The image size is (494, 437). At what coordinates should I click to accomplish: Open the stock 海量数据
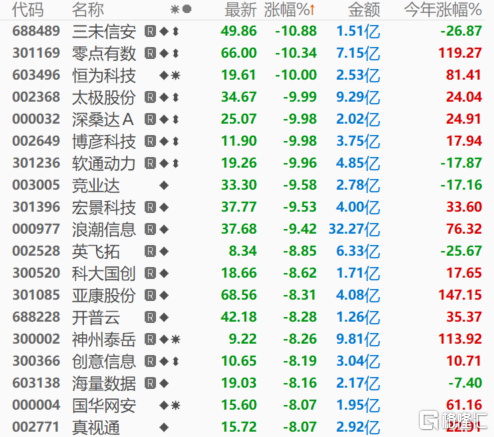pos(104,383)
